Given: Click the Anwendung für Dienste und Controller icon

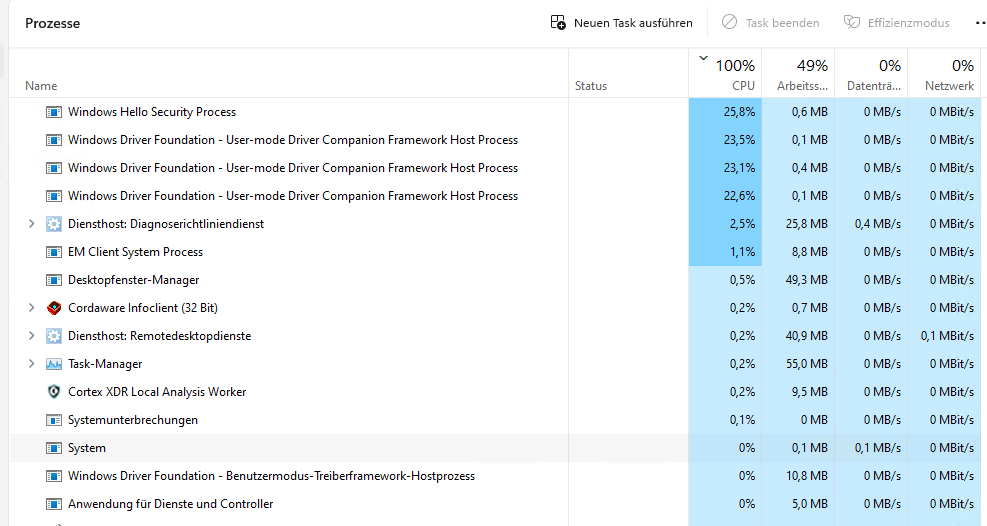Looking at the screenshot, I should [x=54, y=504].
